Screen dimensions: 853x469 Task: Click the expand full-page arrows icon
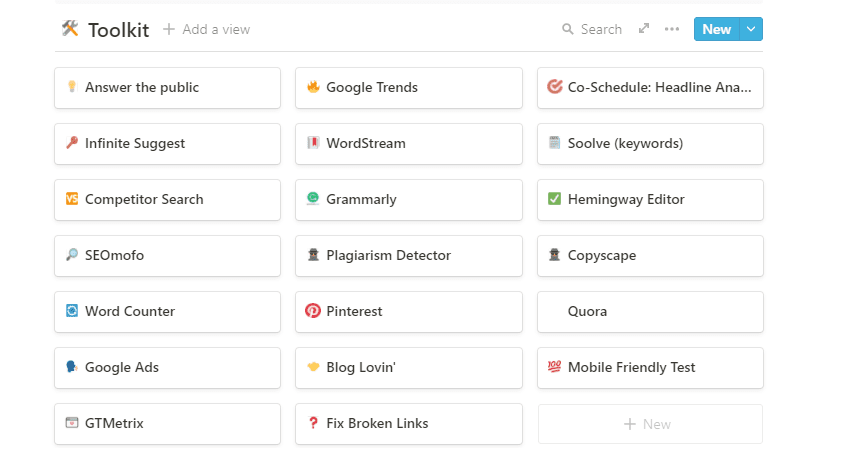pyautogui.click(x=644, y=29)
